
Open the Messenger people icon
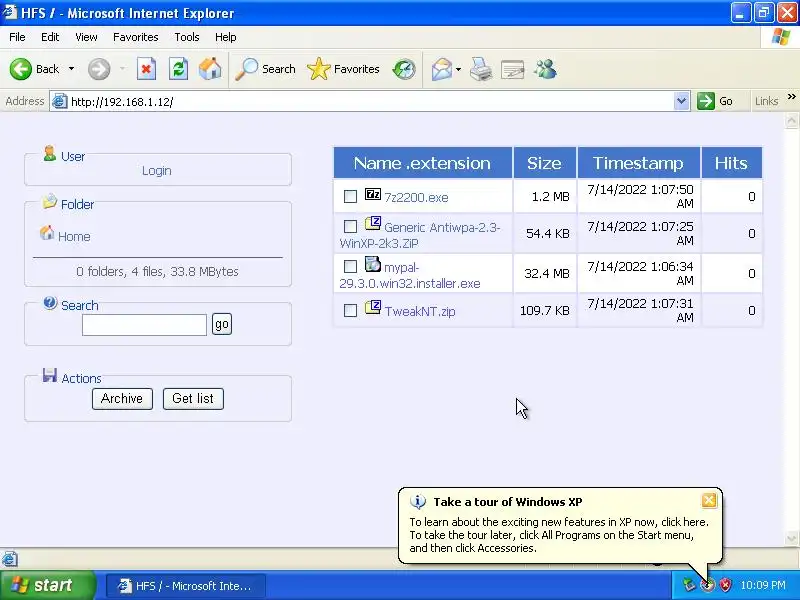point(545,69)
